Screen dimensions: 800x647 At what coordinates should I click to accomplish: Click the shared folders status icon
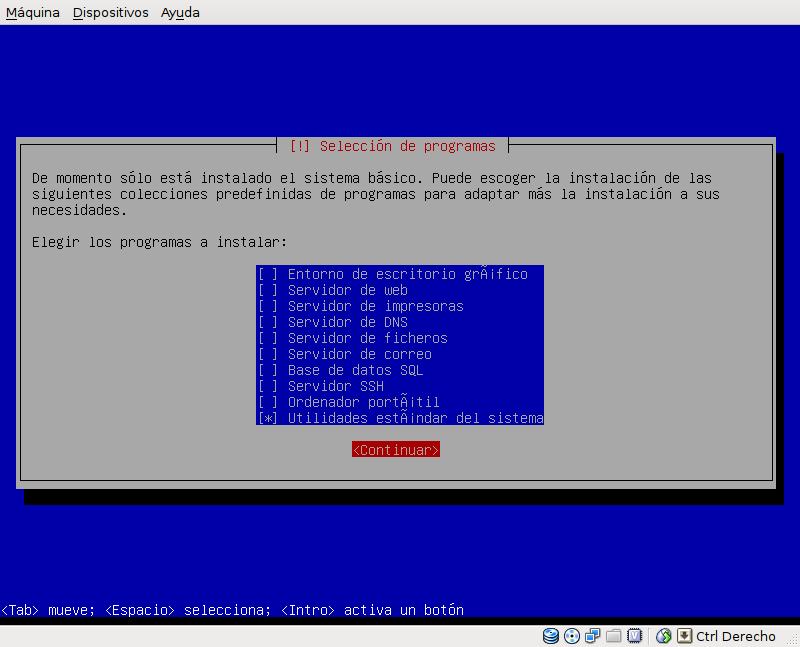(x=613, y=636)
